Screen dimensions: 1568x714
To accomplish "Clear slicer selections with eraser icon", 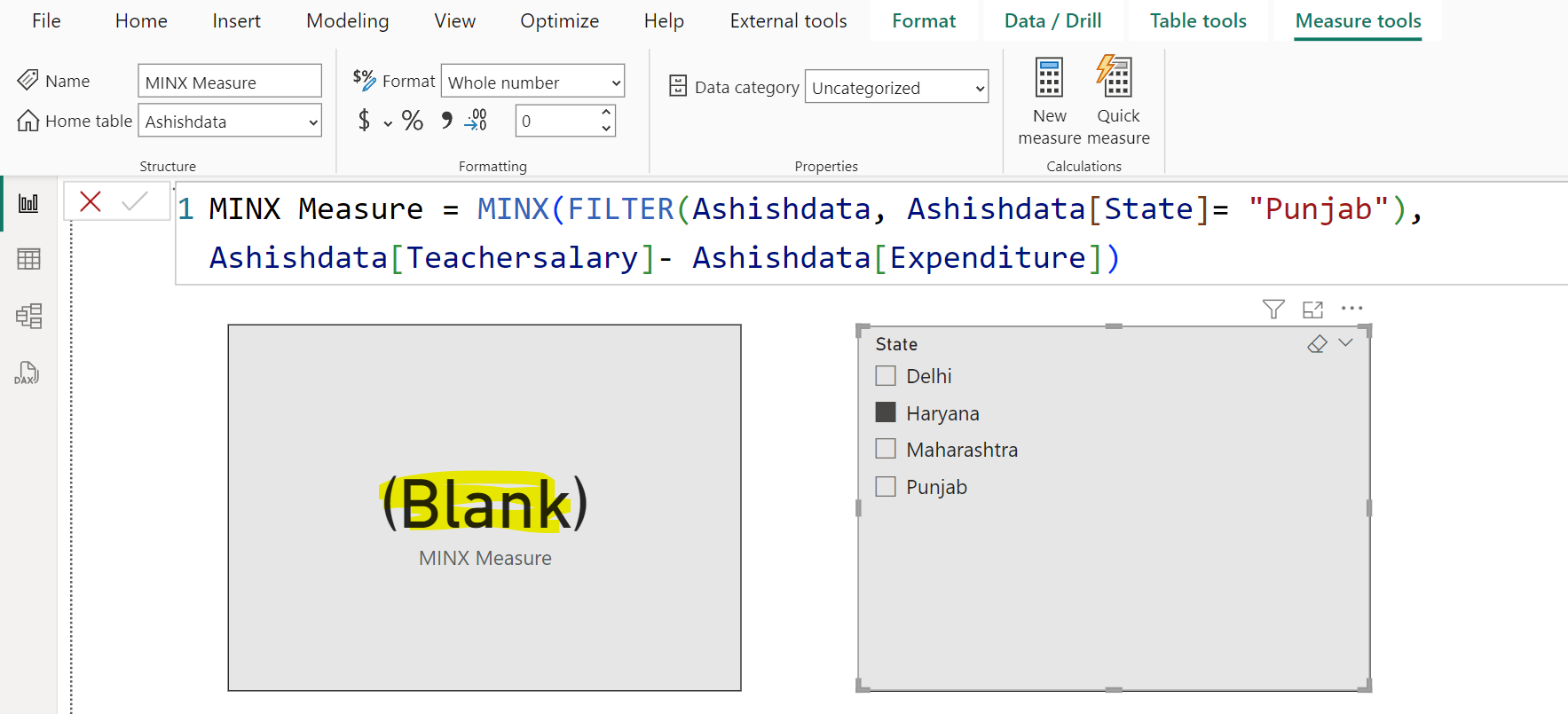I will 1317,344.
